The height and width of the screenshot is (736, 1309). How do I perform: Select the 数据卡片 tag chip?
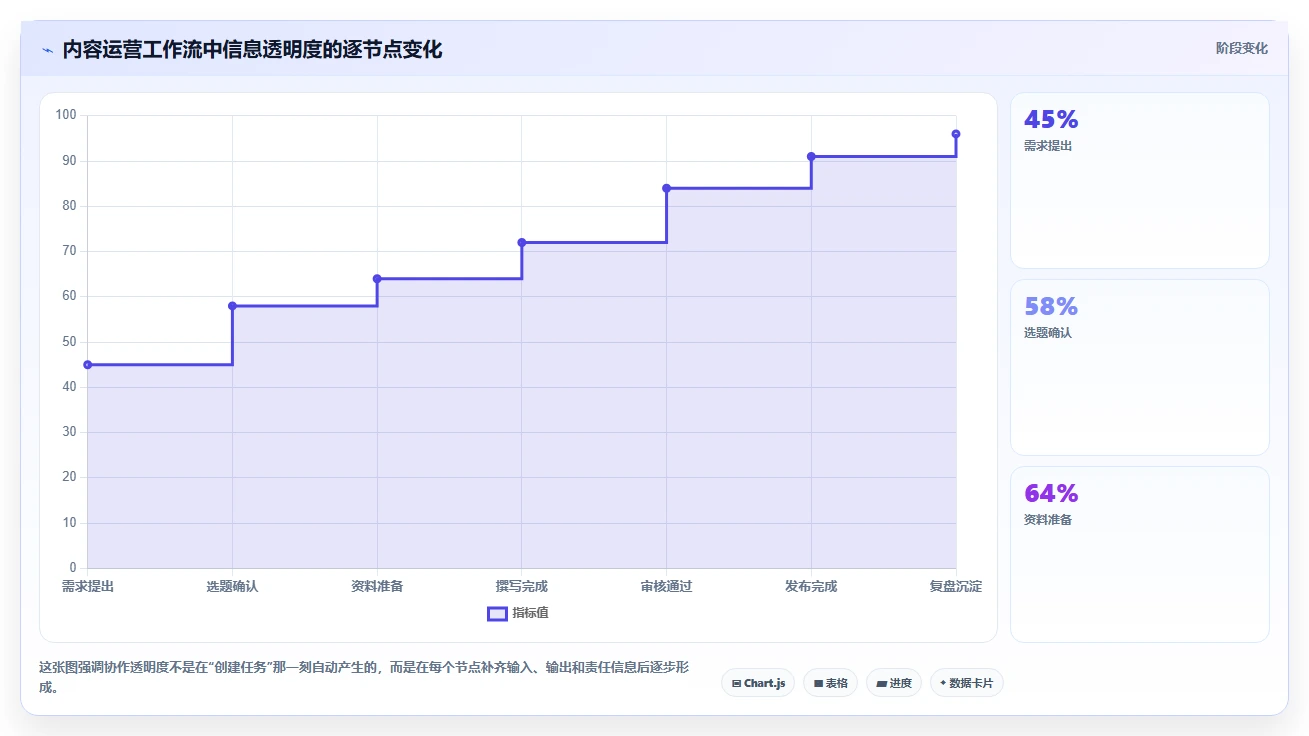click(x=966, y=683)
